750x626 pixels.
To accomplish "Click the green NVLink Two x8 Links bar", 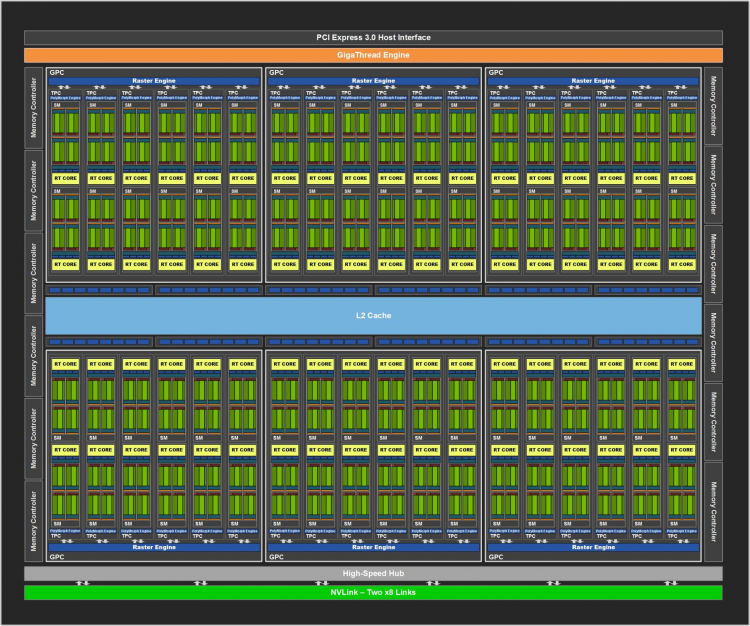I will click(373, 593).
